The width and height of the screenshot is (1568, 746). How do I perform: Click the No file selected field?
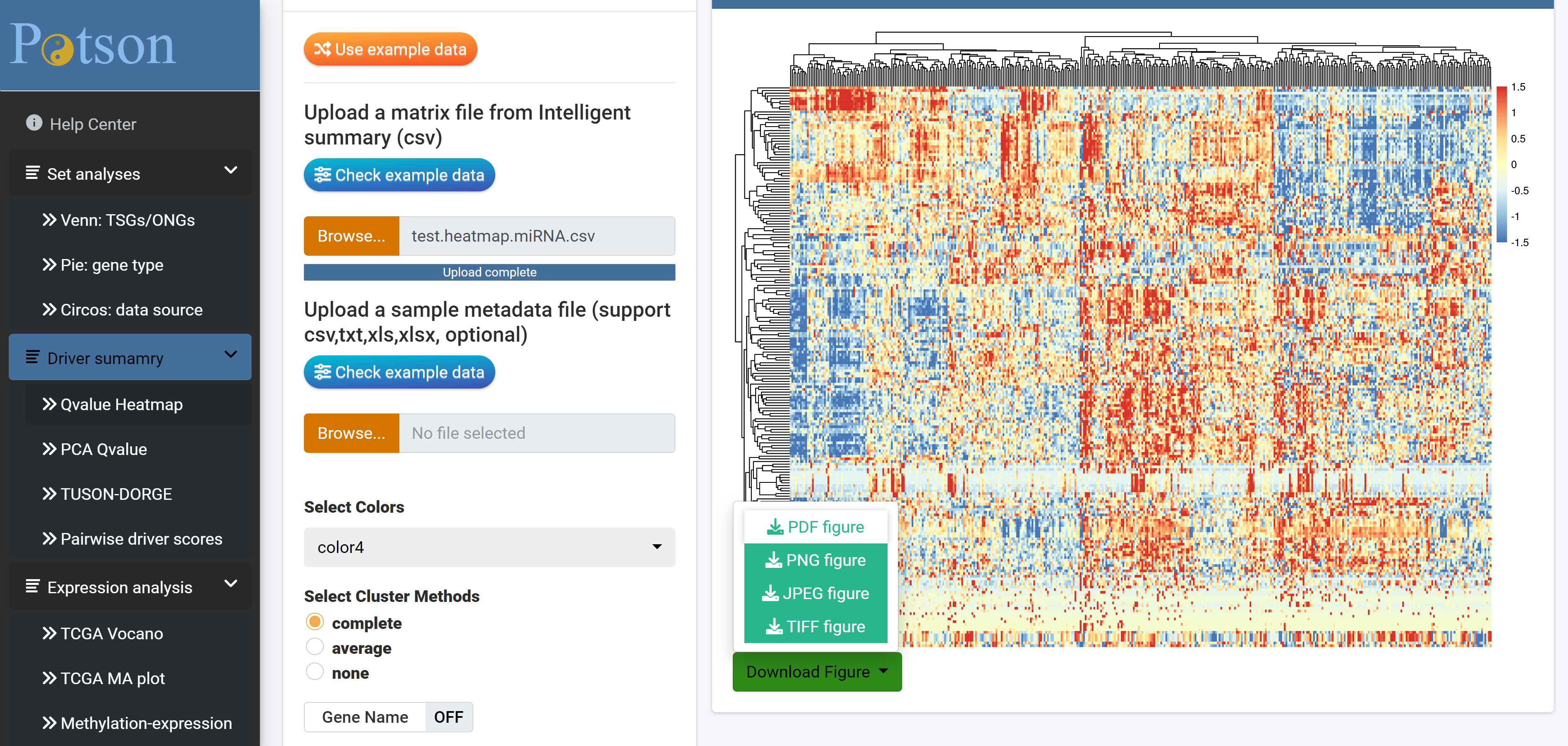tap(537, 433)
